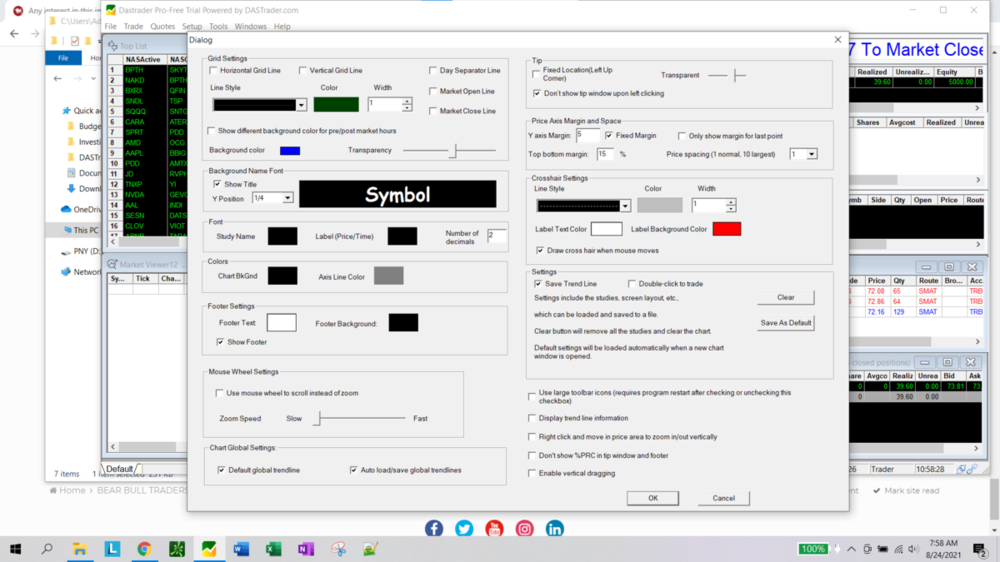Click the Wi-Fi network tray icon

tap(898, 549)
